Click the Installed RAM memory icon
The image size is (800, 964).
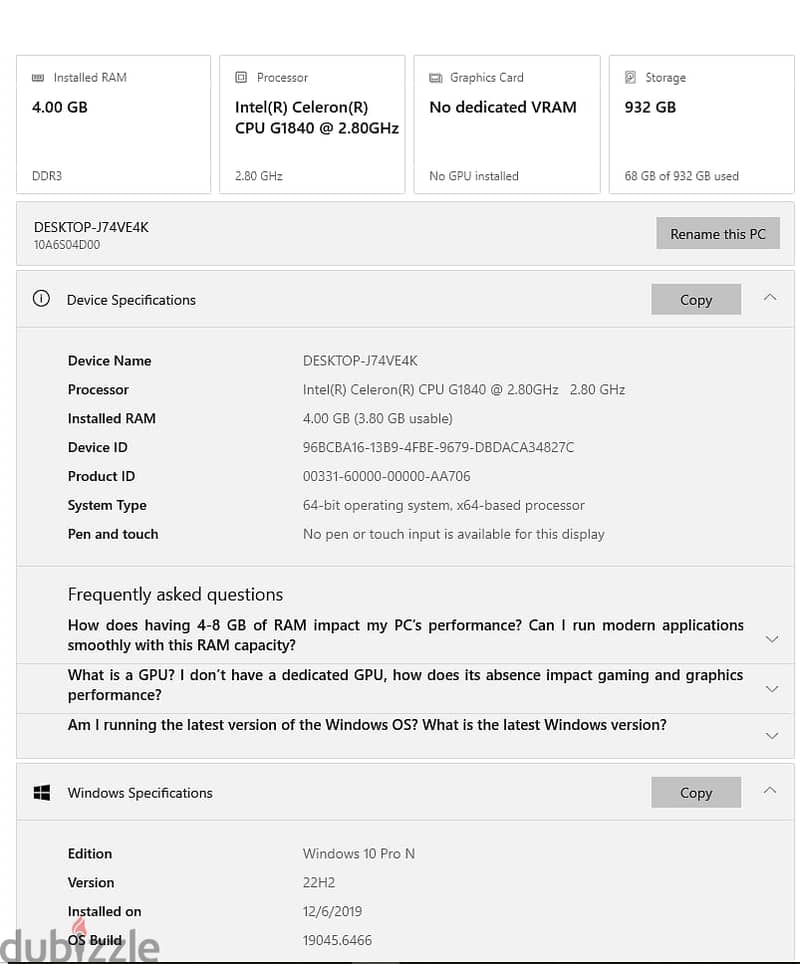tap(38, 77)
